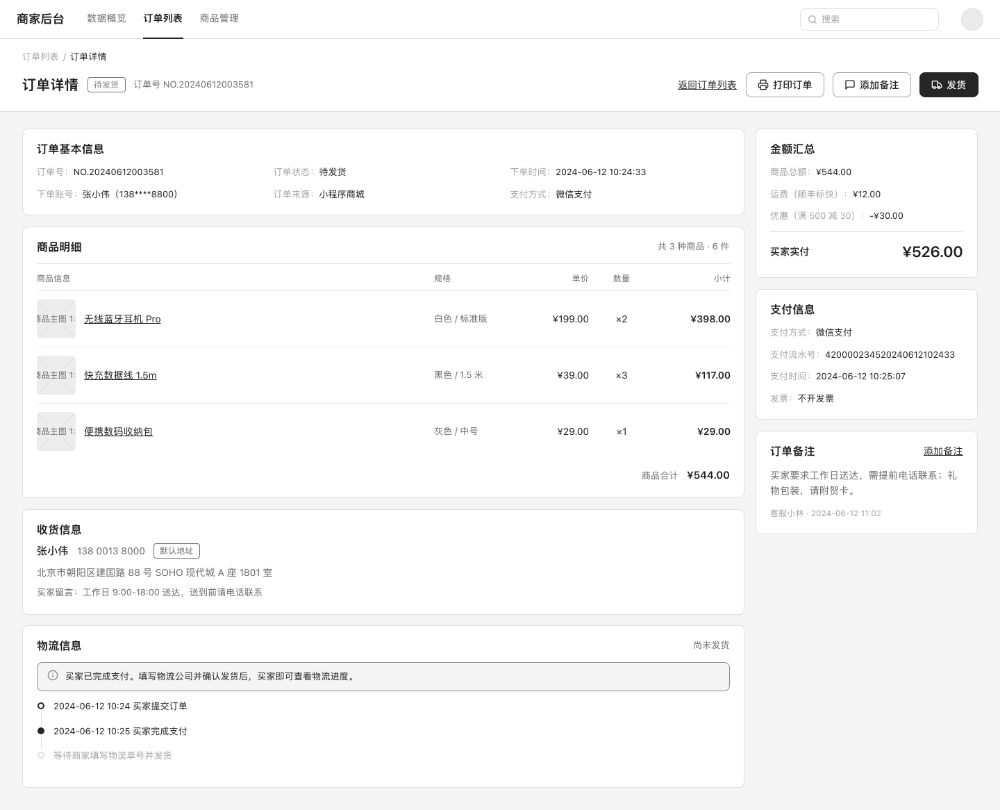Image resolution: width=1000 pixels, height=810 pixels.
Task: Click the printer icon on 打印订单
Action: (763, 85)
